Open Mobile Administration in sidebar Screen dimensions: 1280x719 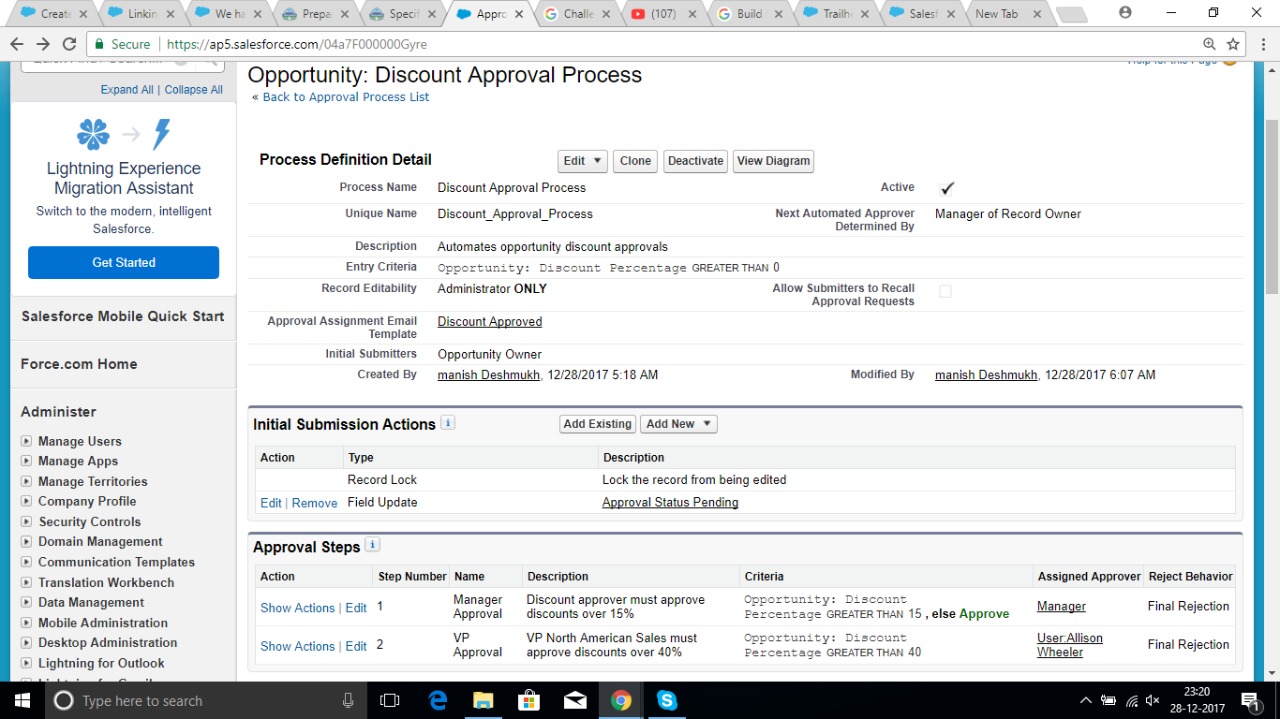coord(103,622)
